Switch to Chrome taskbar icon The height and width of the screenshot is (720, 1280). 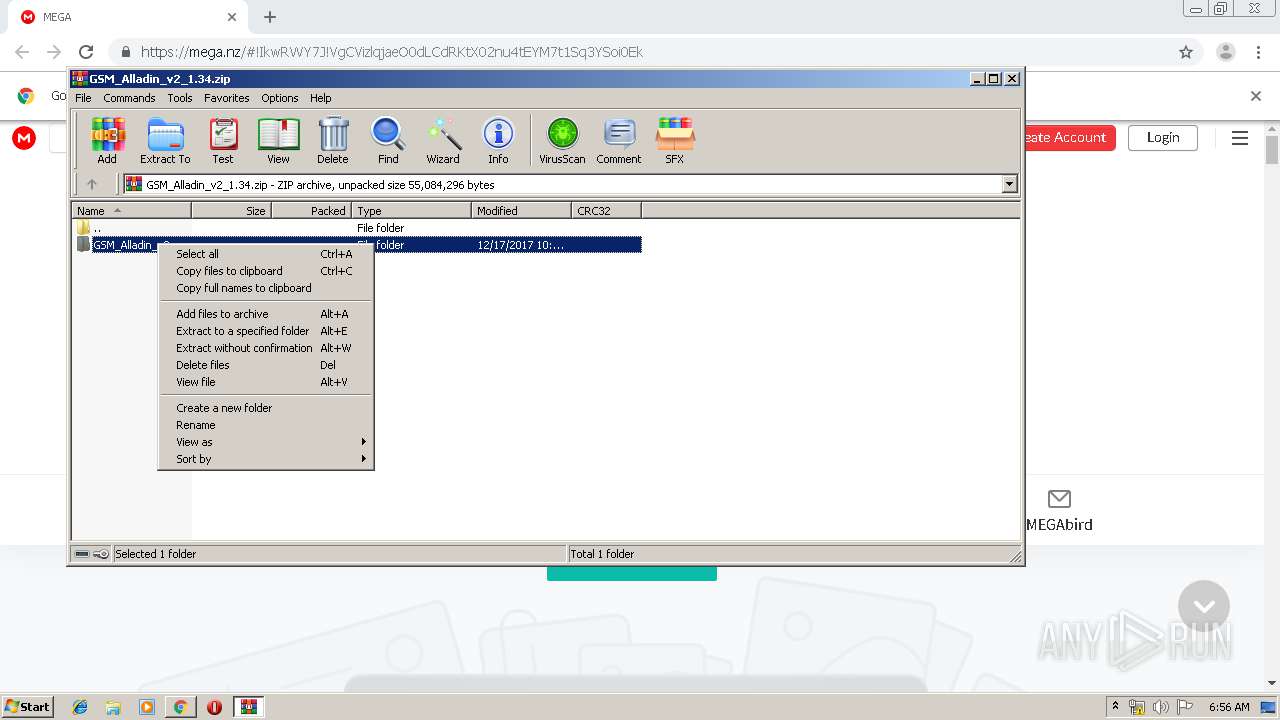(x=180, y=707)
